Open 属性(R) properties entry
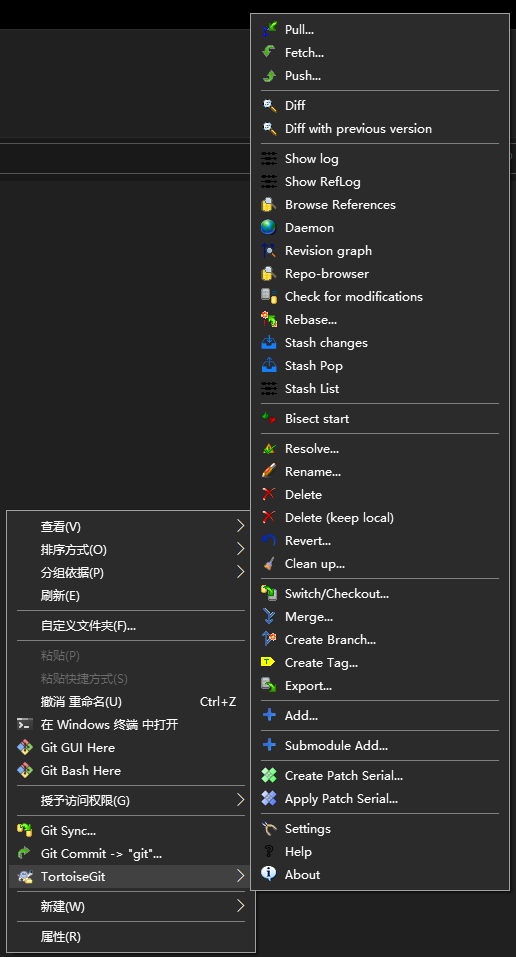The image size is (516, 957). (131, 936)
